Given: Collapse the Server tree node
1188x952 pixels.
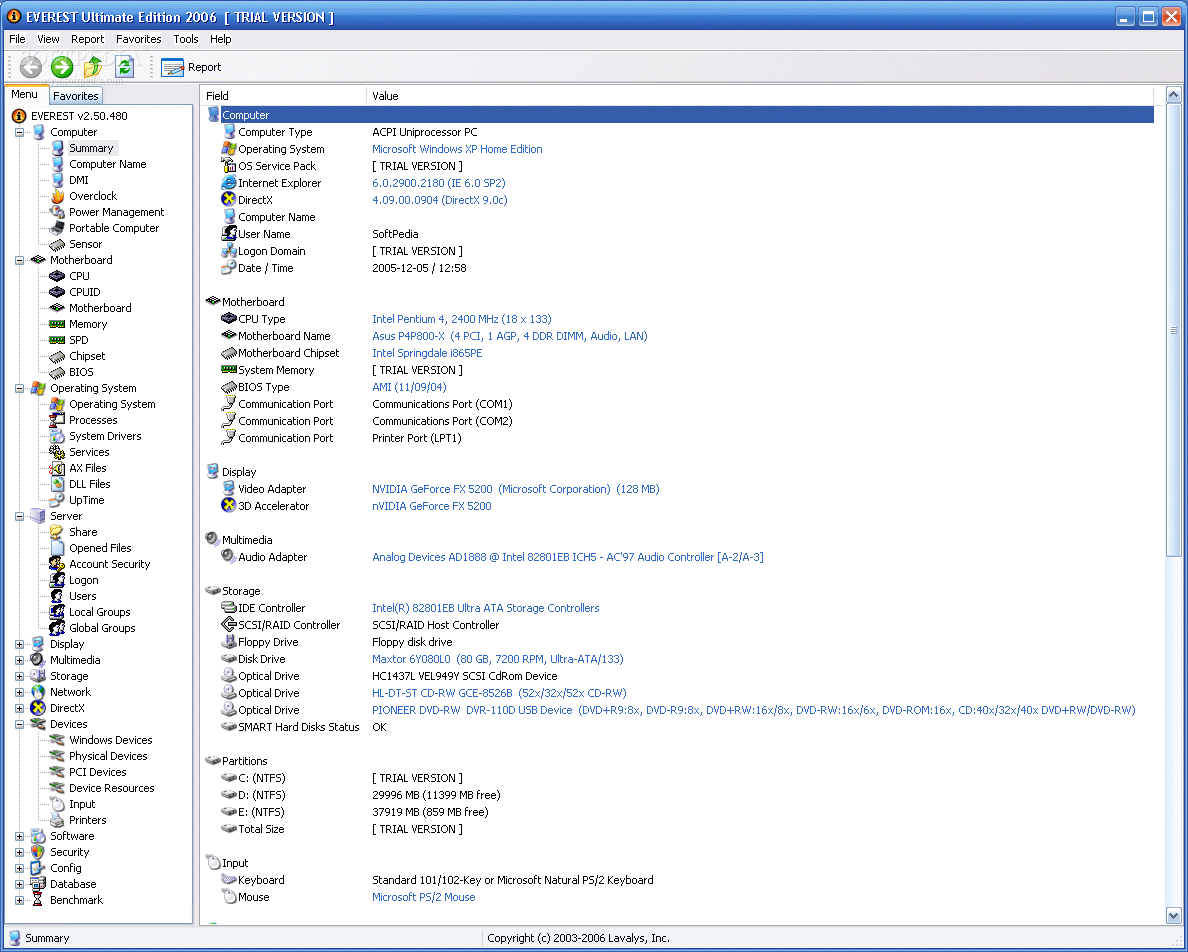Looking at the screenshot, I should coord(20,517).
